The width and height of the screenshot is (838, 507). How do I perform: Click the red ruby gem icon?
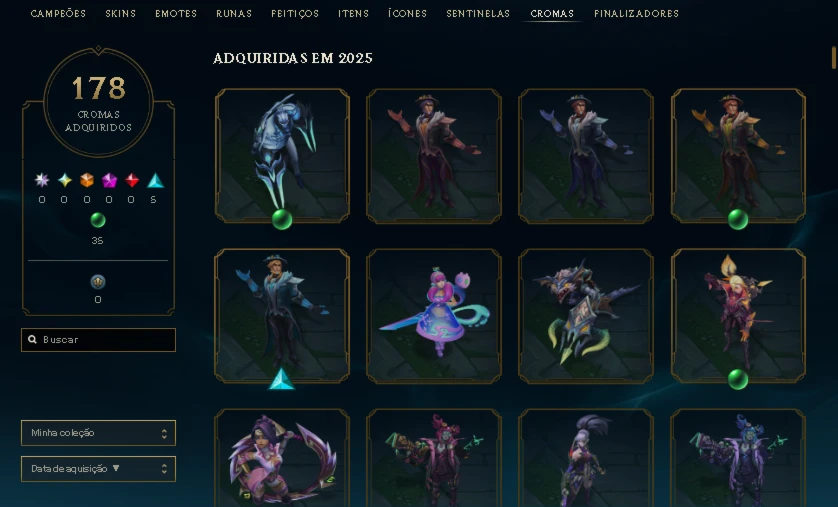pos(131,180)
